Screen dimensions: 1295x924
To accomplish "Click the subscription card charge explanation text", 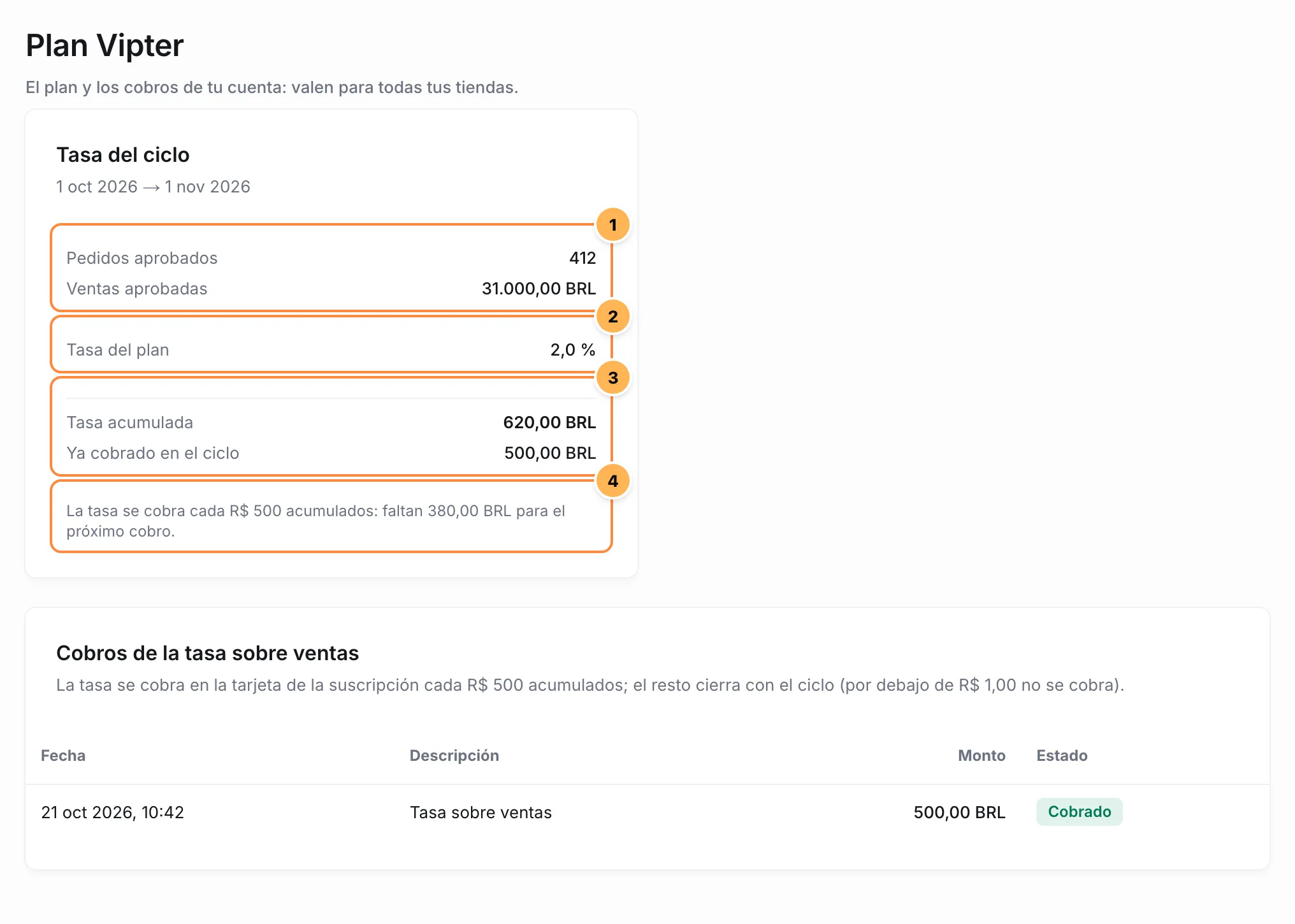I will pos(590,685).
